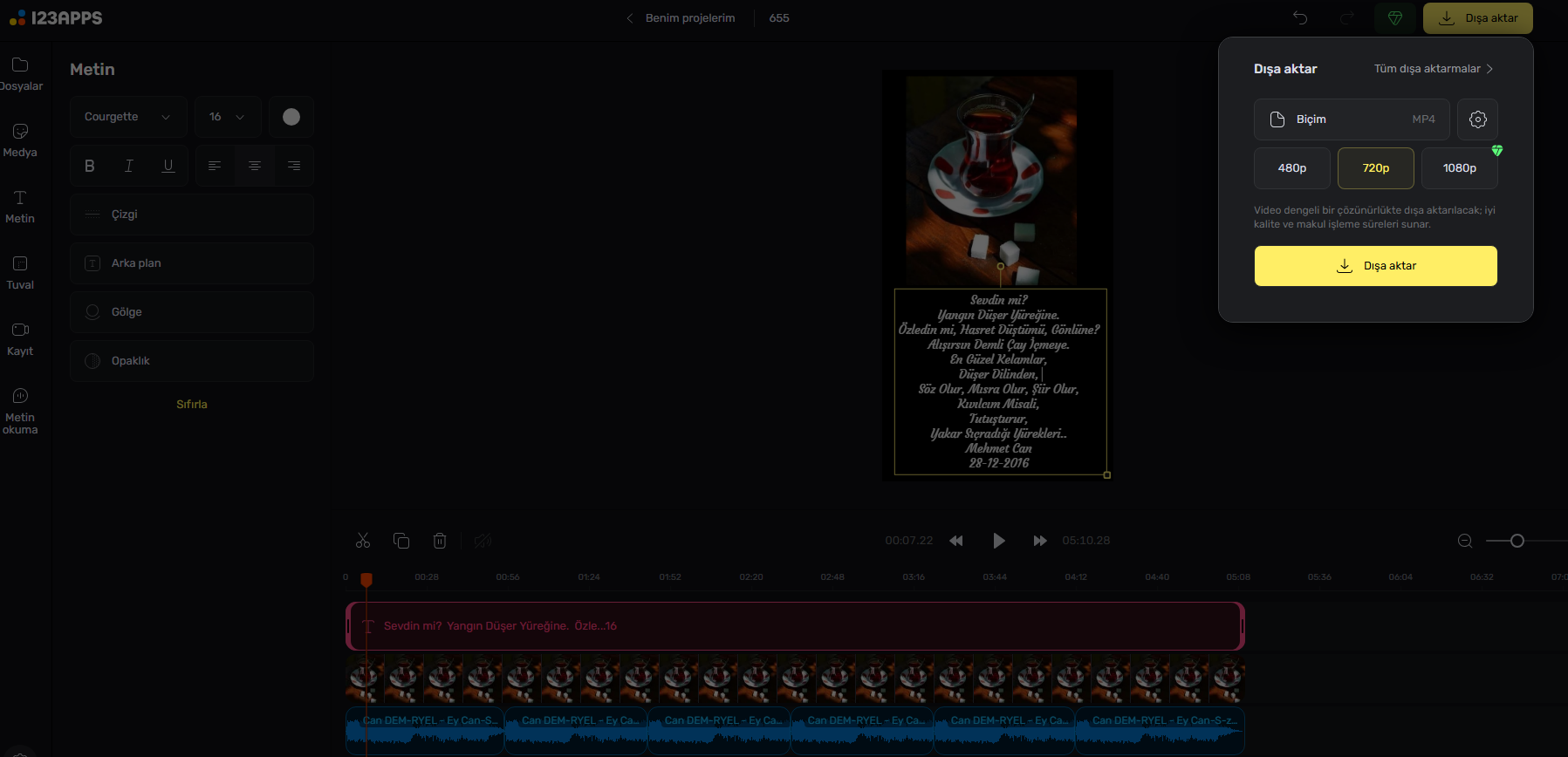1568x757 pixels.
Task: Click the scissors split icon
Action: (x=363, y=541)
